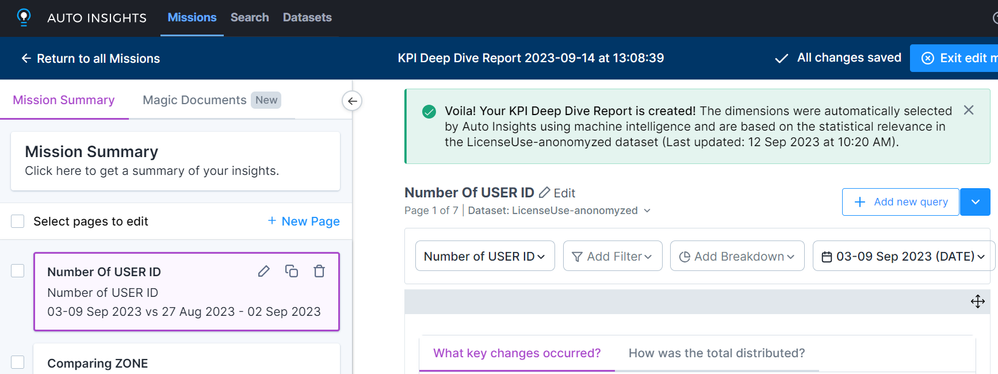
Task: Switch to the Magic Documents tab
Action: tap(211, 100)
